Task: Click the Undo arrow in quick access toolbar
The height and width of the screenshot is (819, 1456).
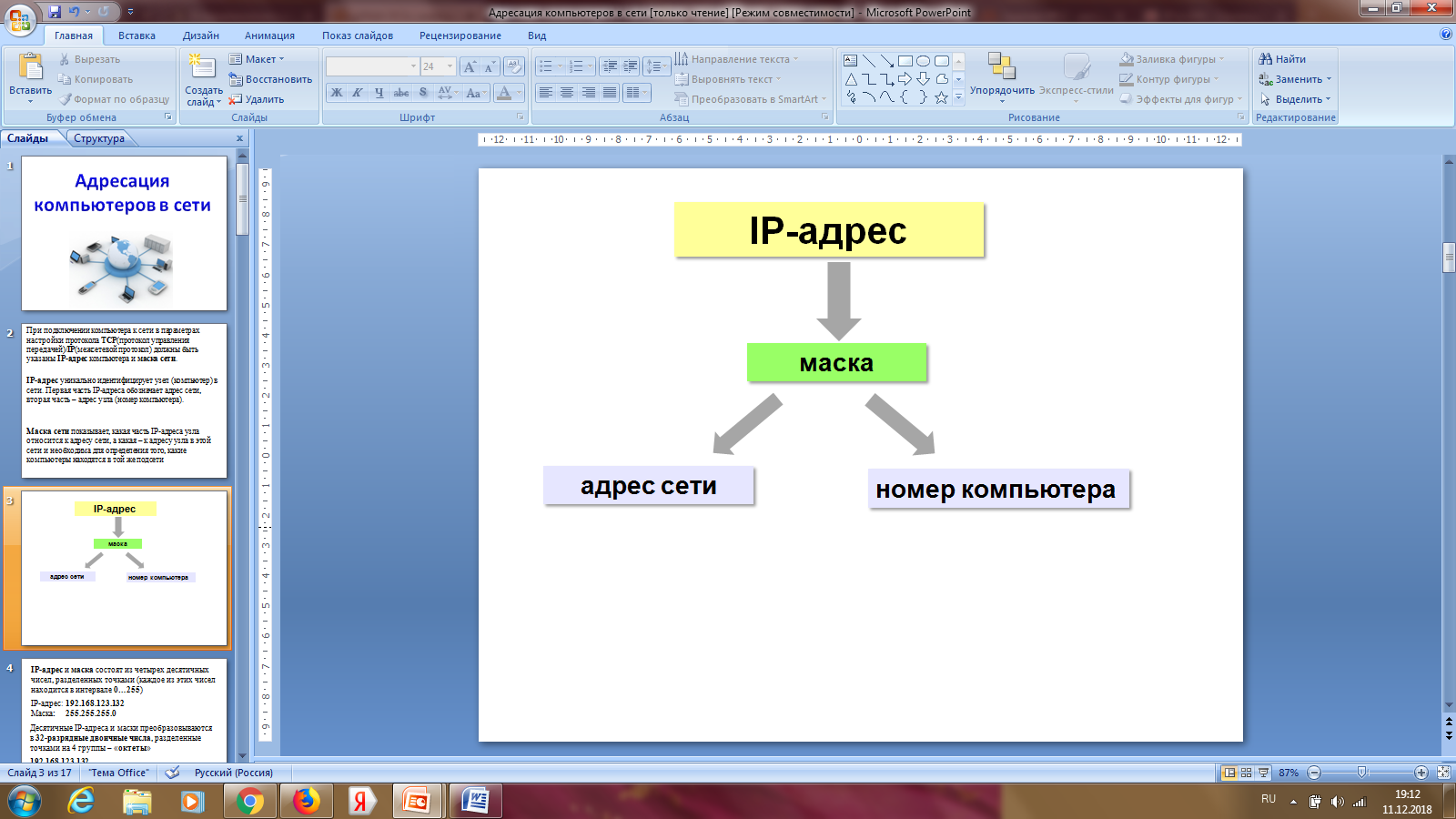Action: point(75,12)
